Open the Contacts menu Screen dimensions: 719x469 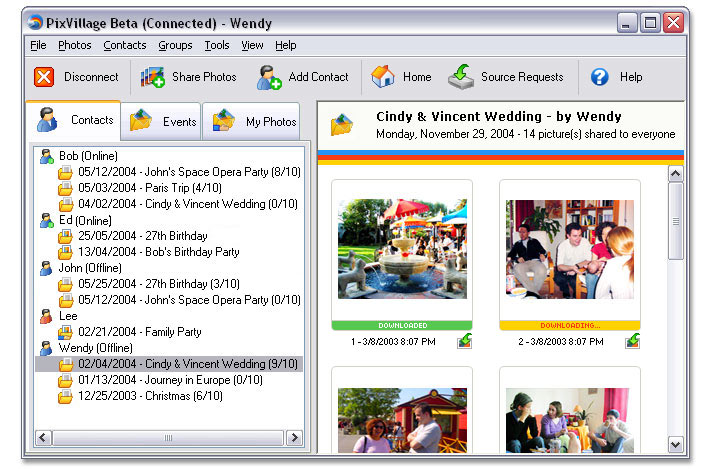point(125,45)
